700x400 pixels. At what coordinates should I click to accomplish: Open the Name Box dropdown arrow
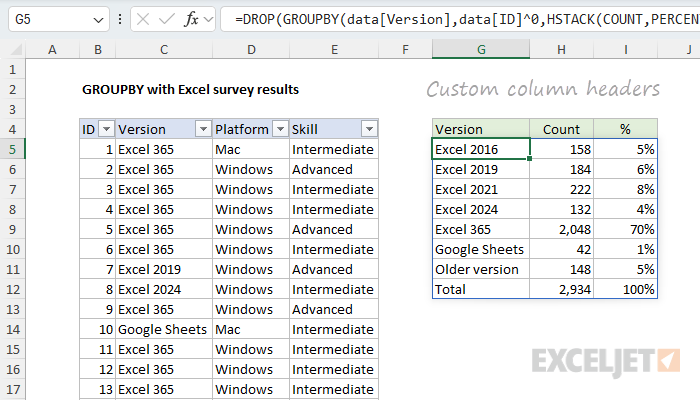pyautogui.click(x=98, y=20)
